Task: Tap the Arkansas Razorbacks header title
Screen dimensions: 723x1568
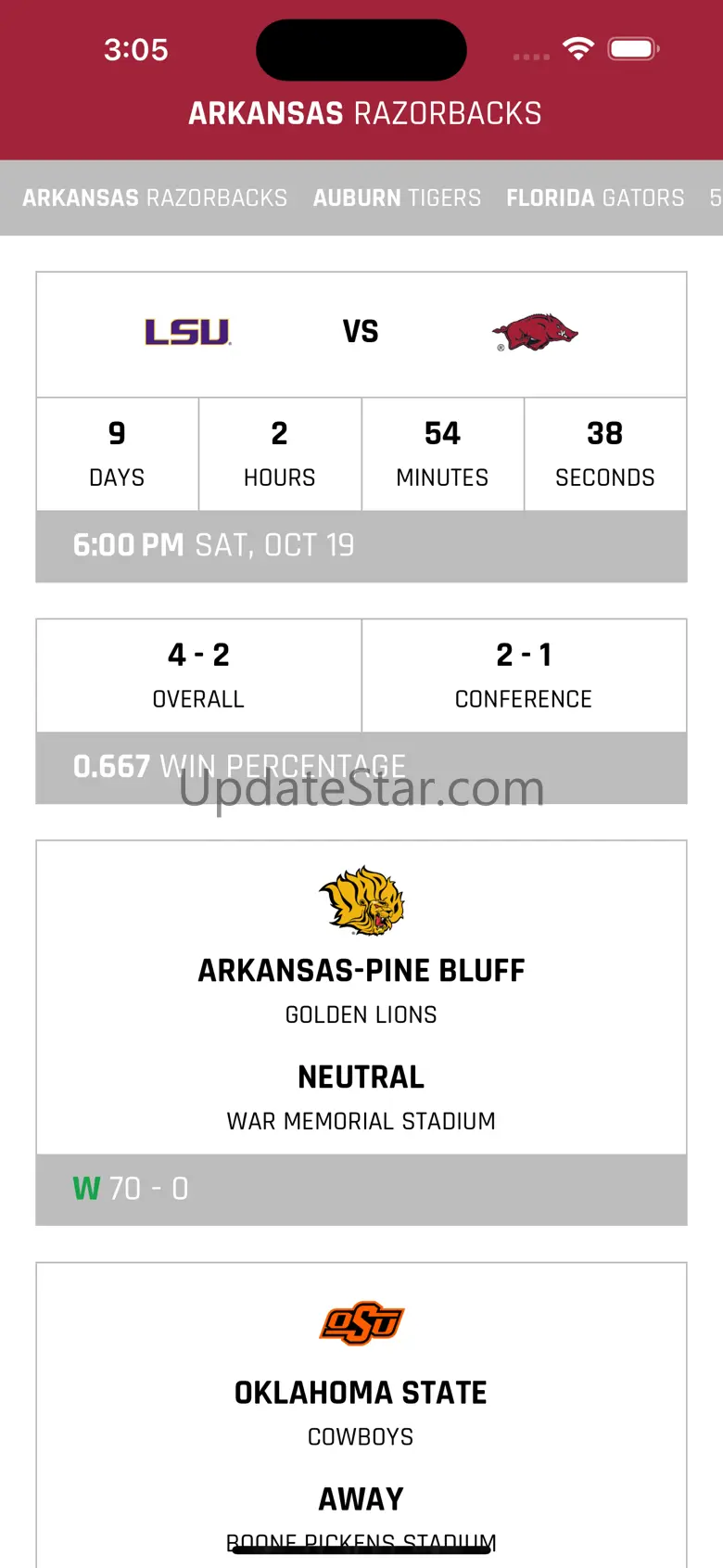Action: tap(365, 113)
